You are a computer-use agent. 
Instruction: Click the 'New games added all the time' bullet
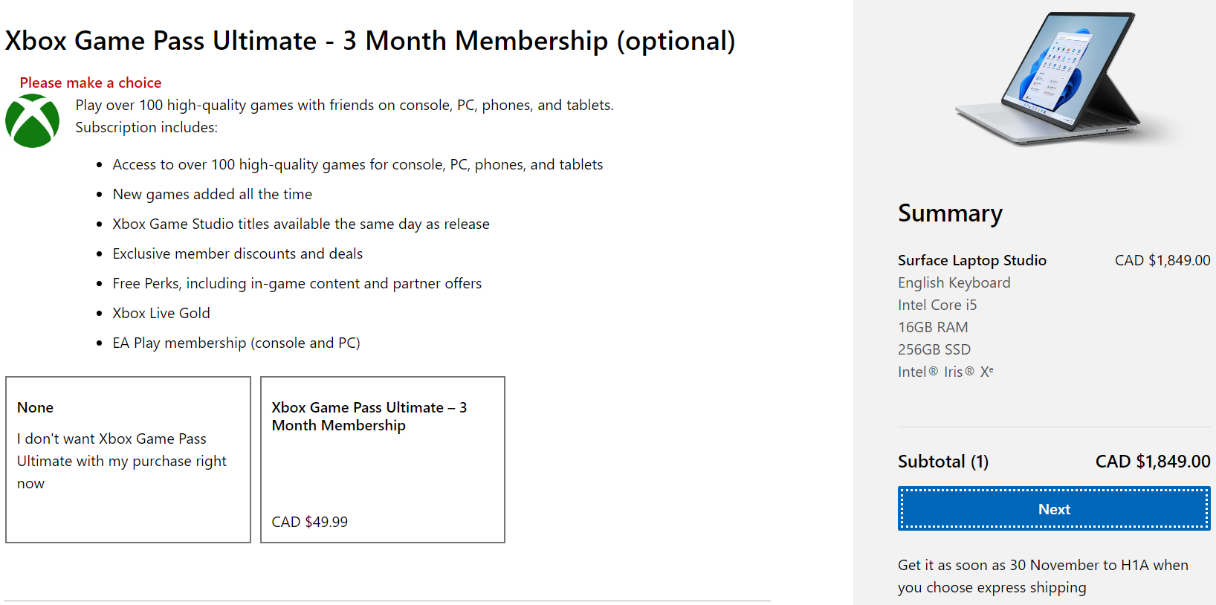pyautogui.click(x=212, y=194)
